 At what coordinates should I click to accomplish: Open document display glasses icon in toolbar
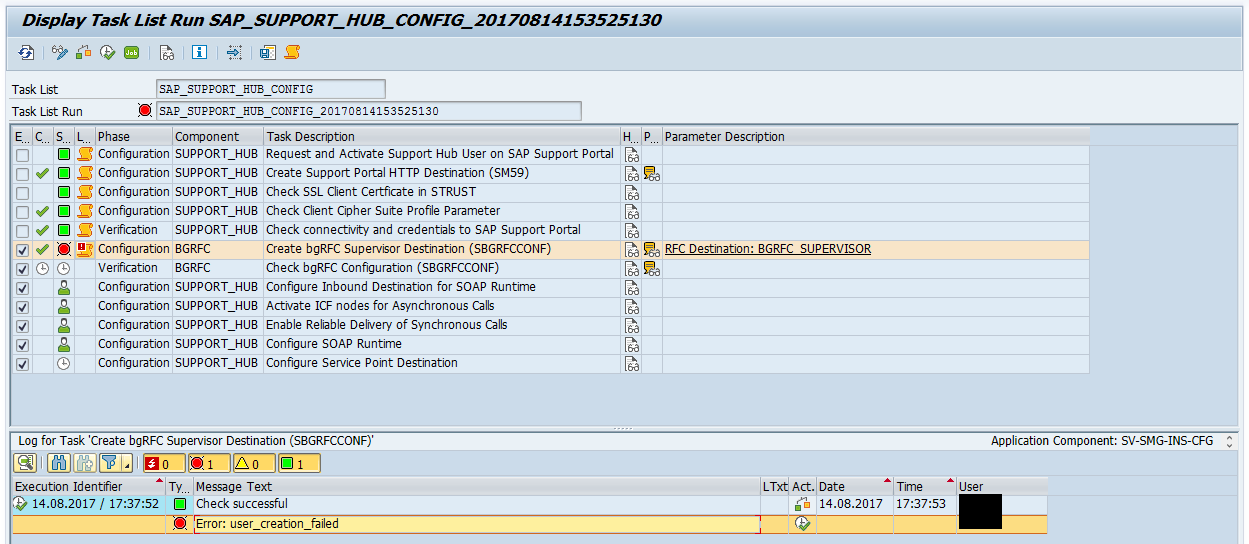(167, 52)
